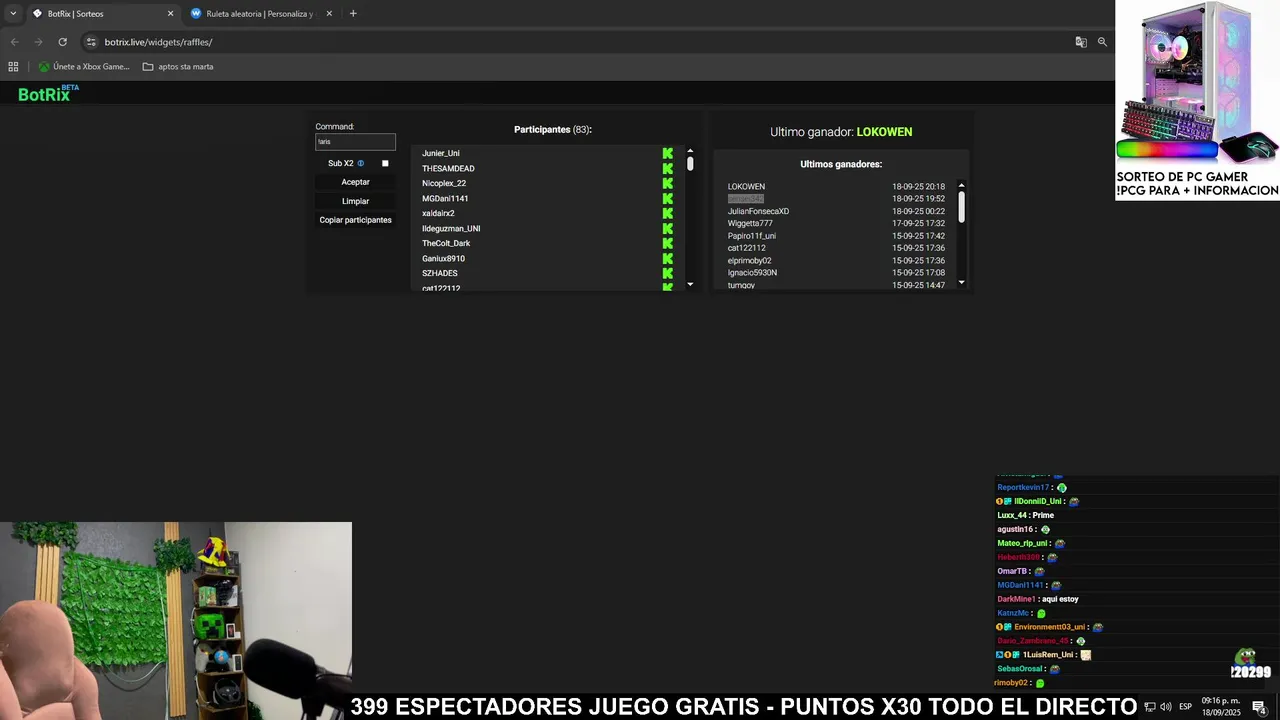
Task: Enable the Sub X2 checkbox
Action: click(x=385, y=163)
